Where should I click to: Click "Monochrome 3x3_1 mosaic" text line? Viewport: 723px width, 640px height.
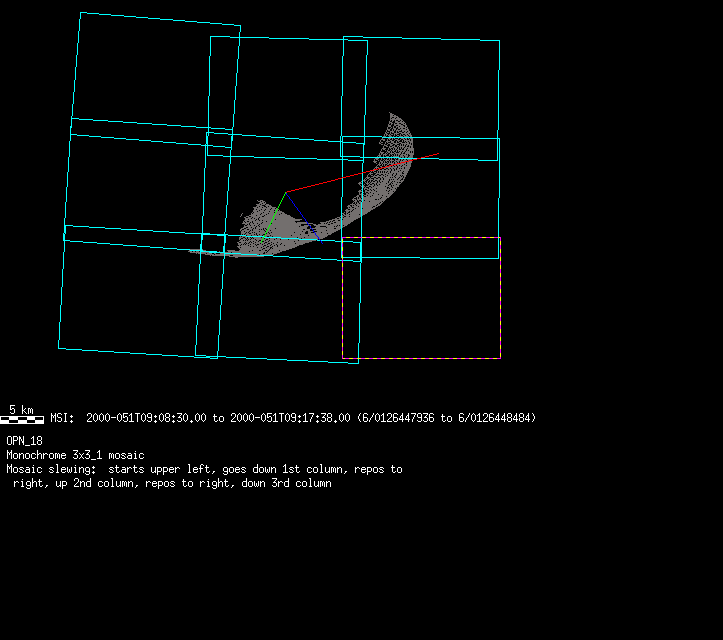[75, 456]
